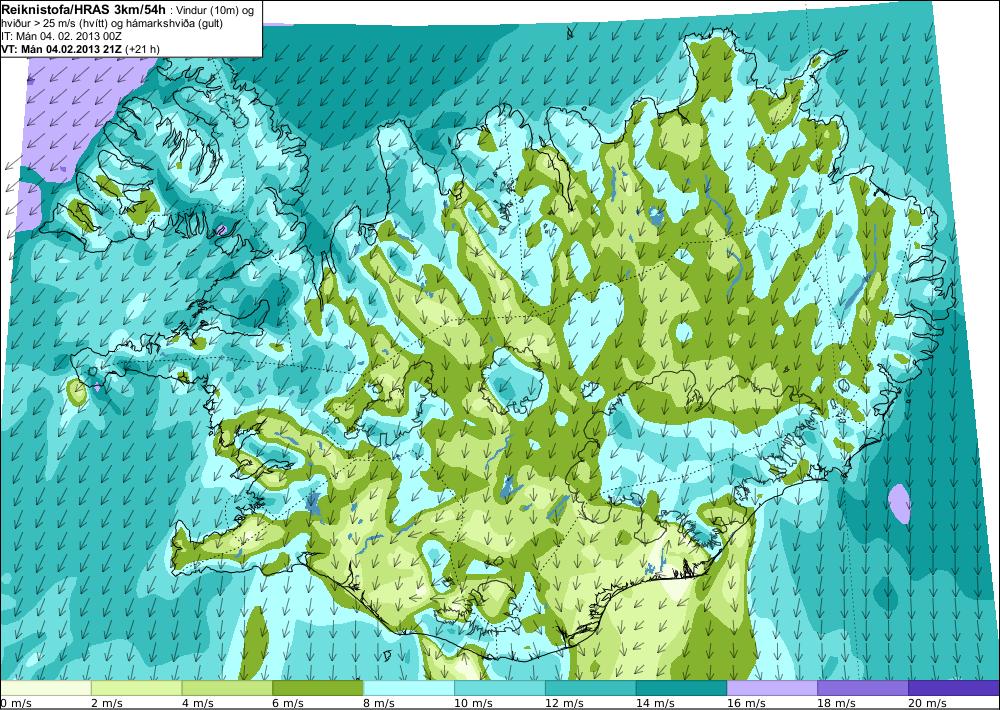Click the 2–4 m/s legend color swatch
The image size is (1000, 710).
pyautogui.click(x=136, y=688)
